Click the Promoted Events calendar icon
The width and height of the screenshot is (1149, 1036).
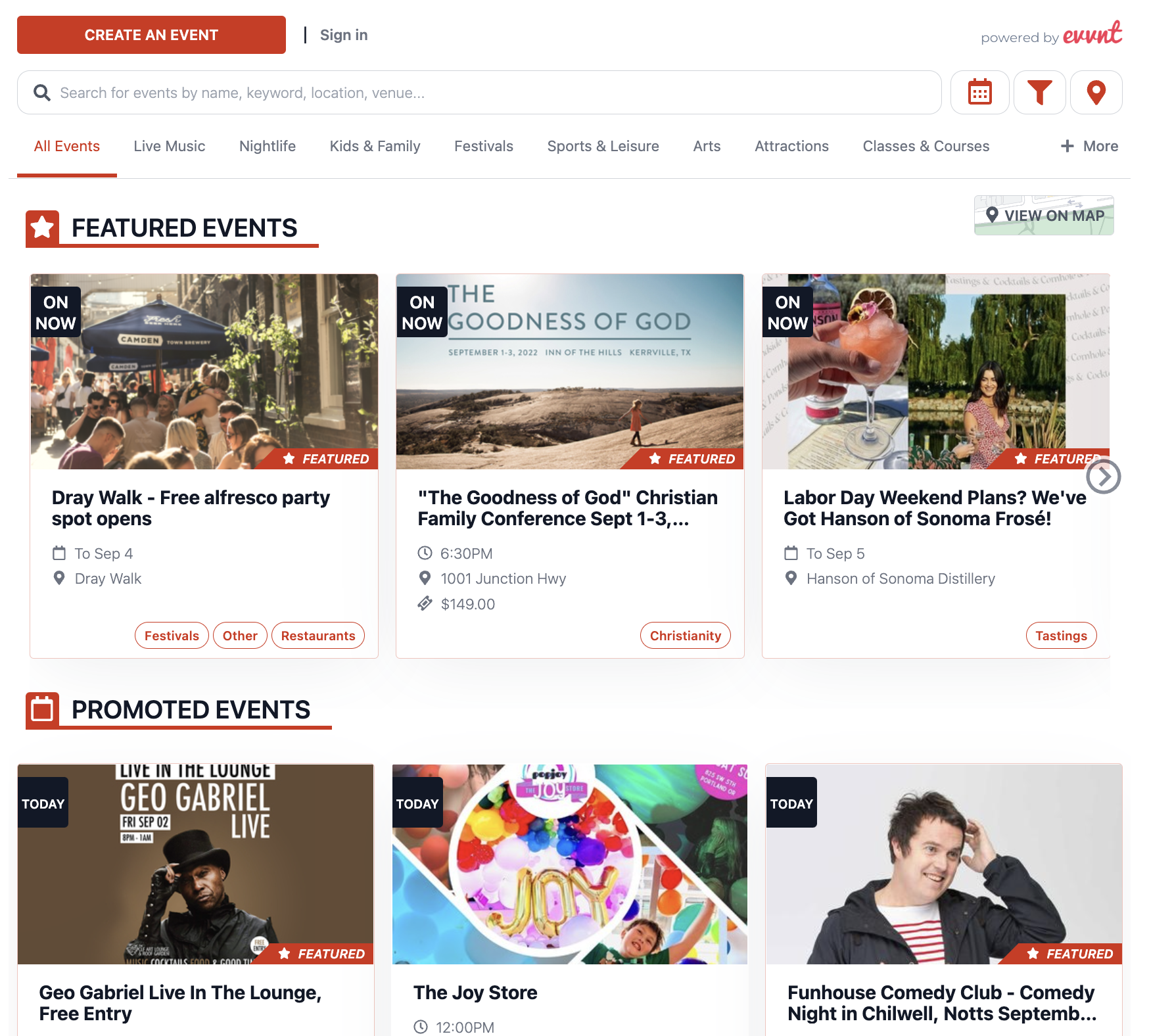(x=43, y=710)
